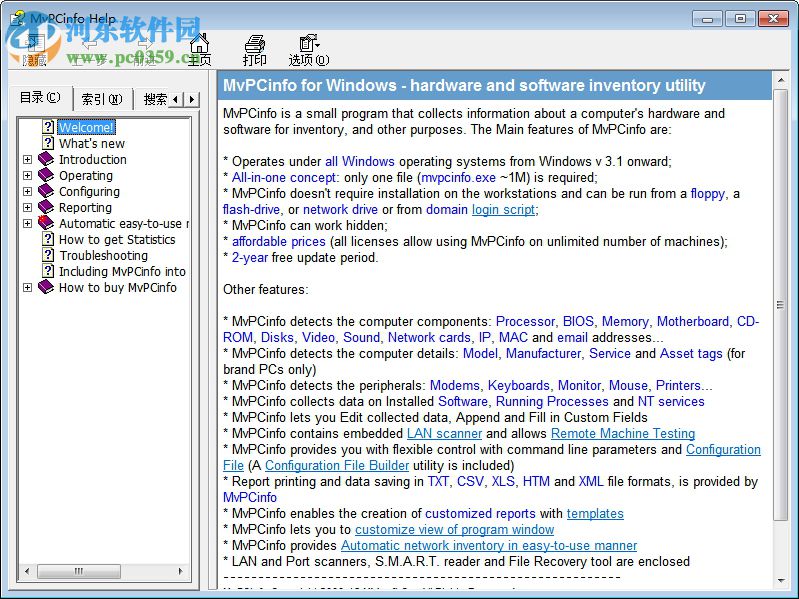
Task: Open the How to get Statistics topic
Action: click(x=117, y=239)
